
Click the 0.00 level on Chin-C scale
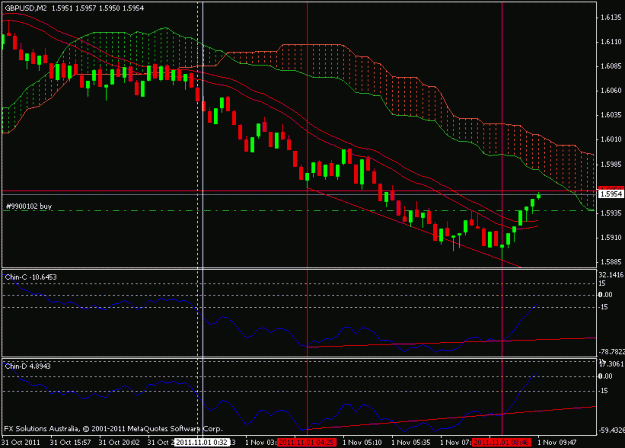(x=605, y=295)
